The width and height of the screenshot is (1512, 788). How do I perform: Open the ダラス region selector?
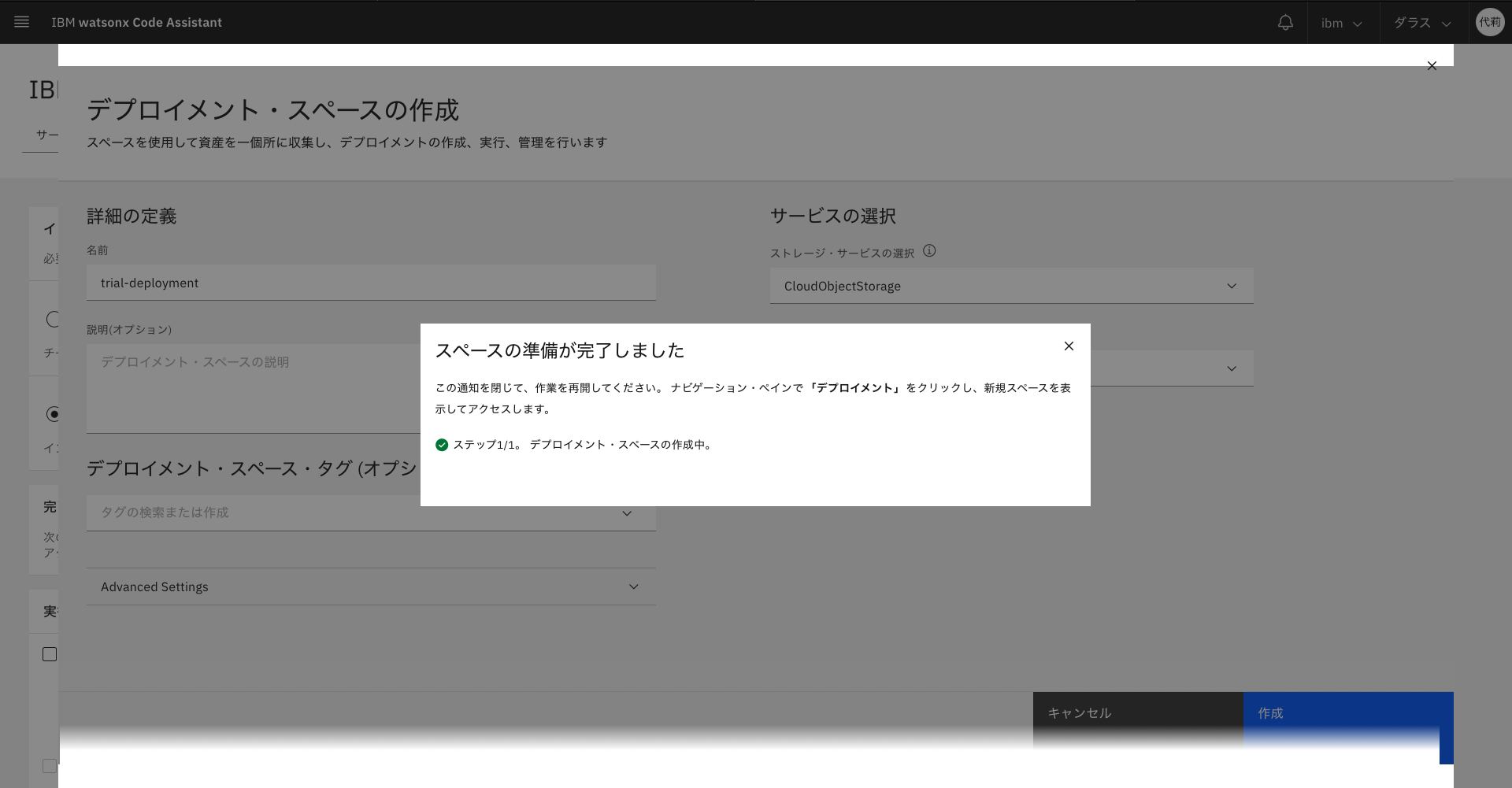tap(1421, 21)
